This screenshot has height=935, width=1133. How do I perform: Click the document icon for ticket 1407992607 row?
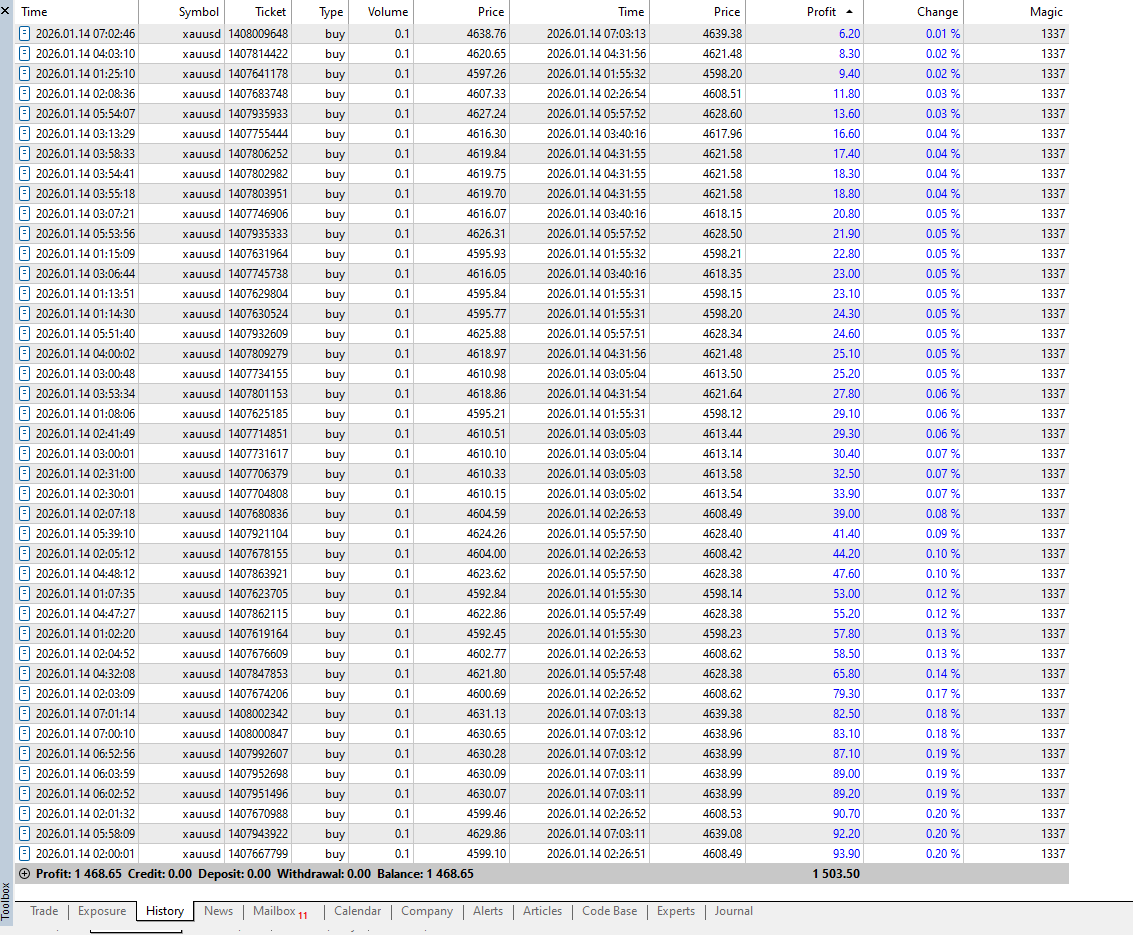coord(25,754)
